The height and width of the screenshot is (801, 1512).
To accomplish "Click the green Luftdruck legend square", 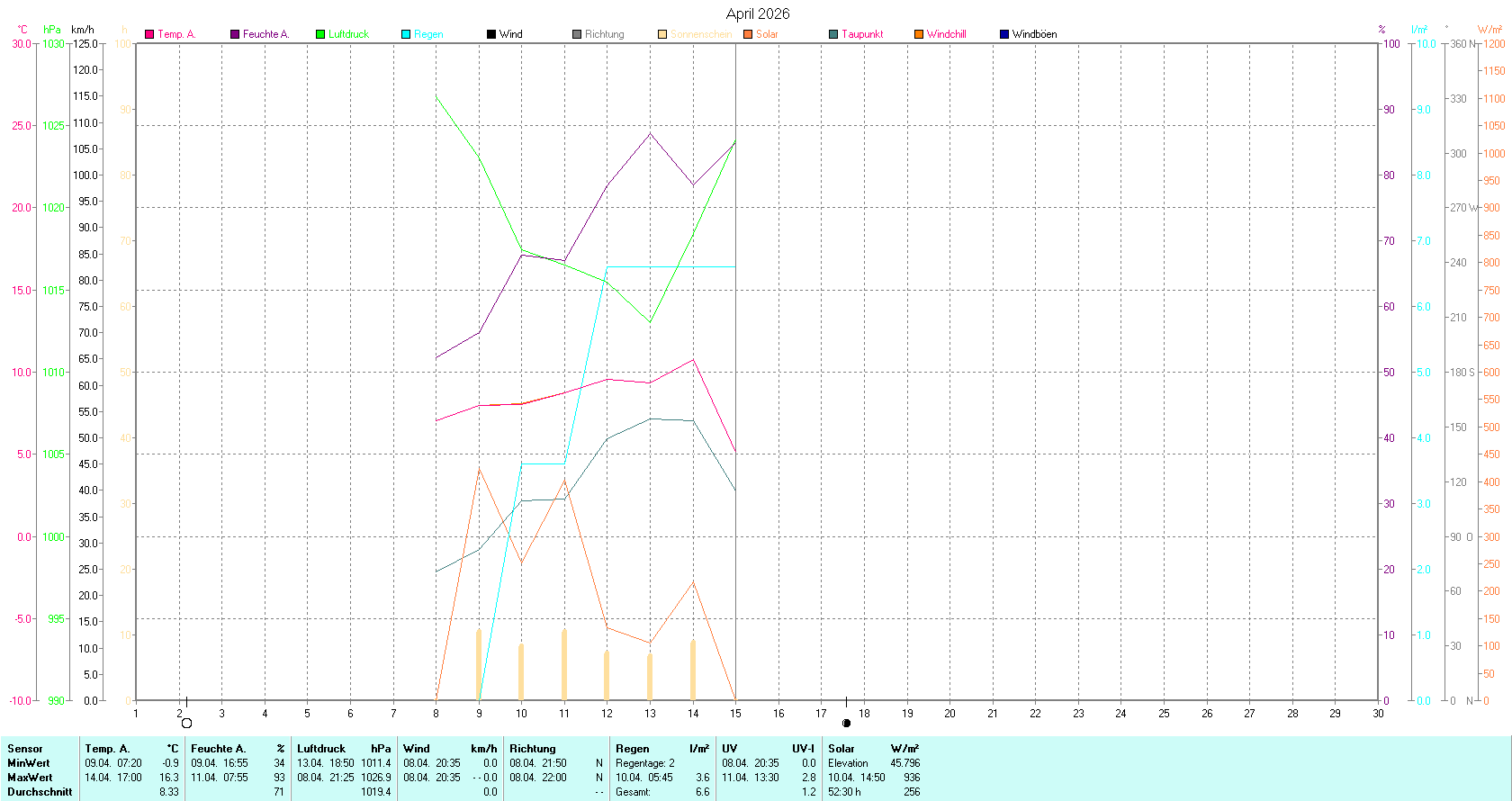I will (x=320, y=34).
